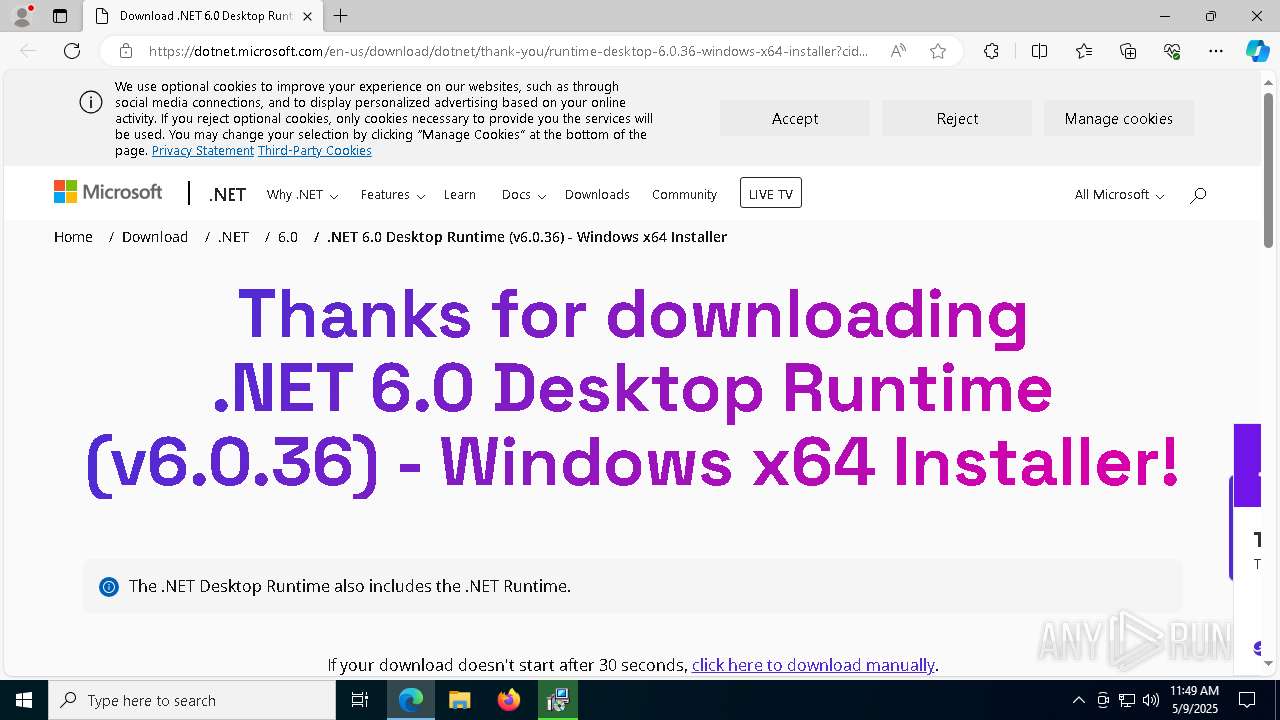The image size is (1280, 720).
Task: Open the Community menu item
Action: [x=684, y=195]
